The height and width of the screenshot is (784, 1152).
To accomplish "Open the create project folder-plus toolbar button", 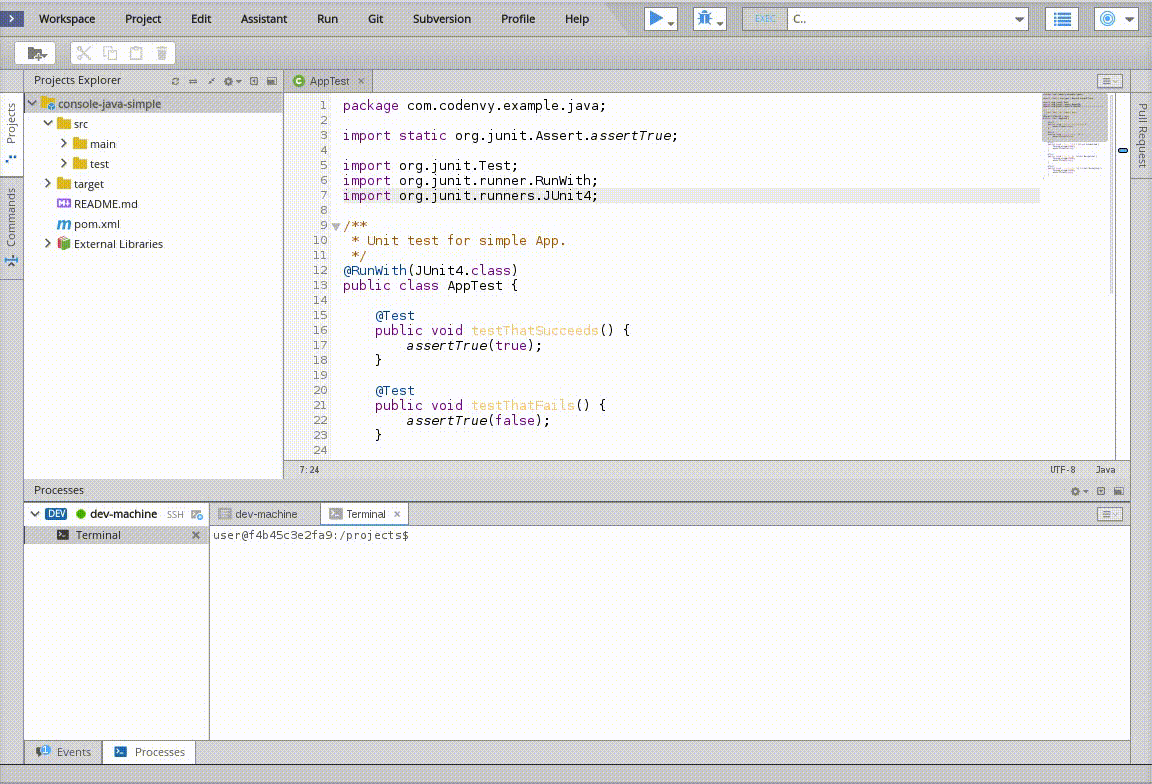I will pos(35,53).
